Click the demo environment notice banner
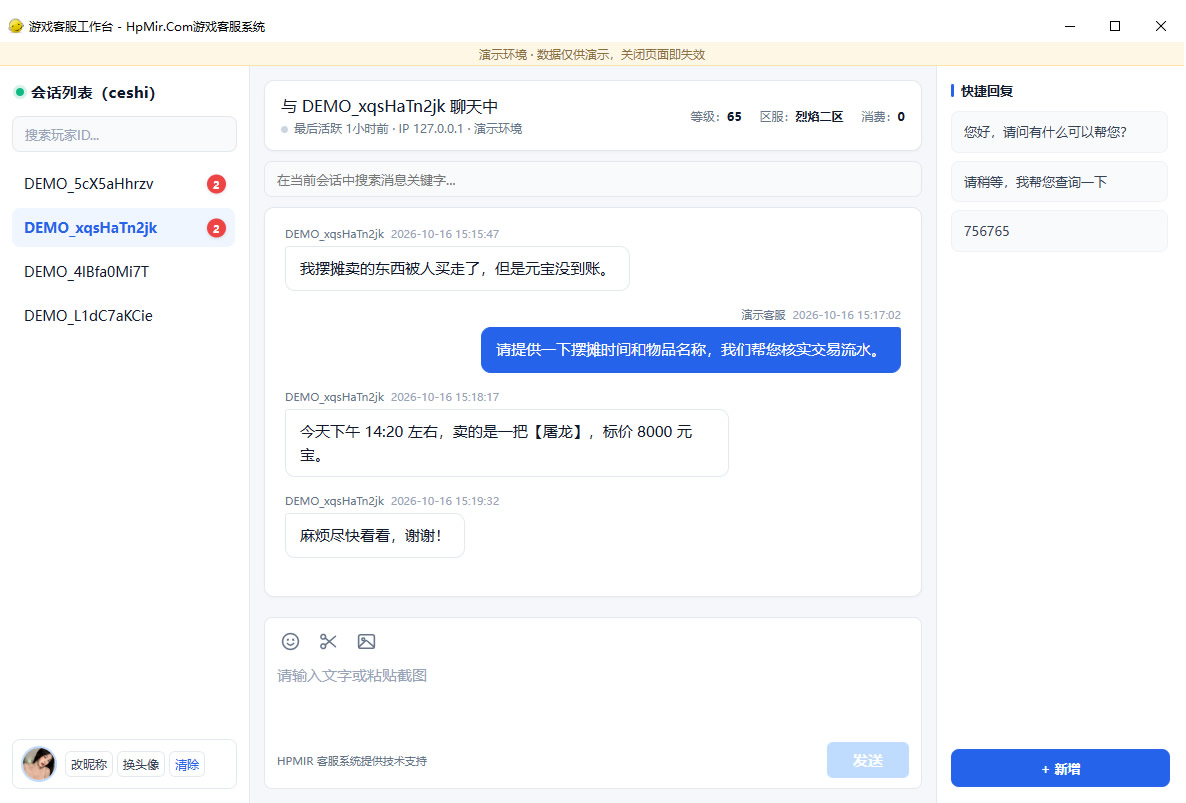Image resolution: width=1186 pixels, height=803 pixels. pos(592,54)
